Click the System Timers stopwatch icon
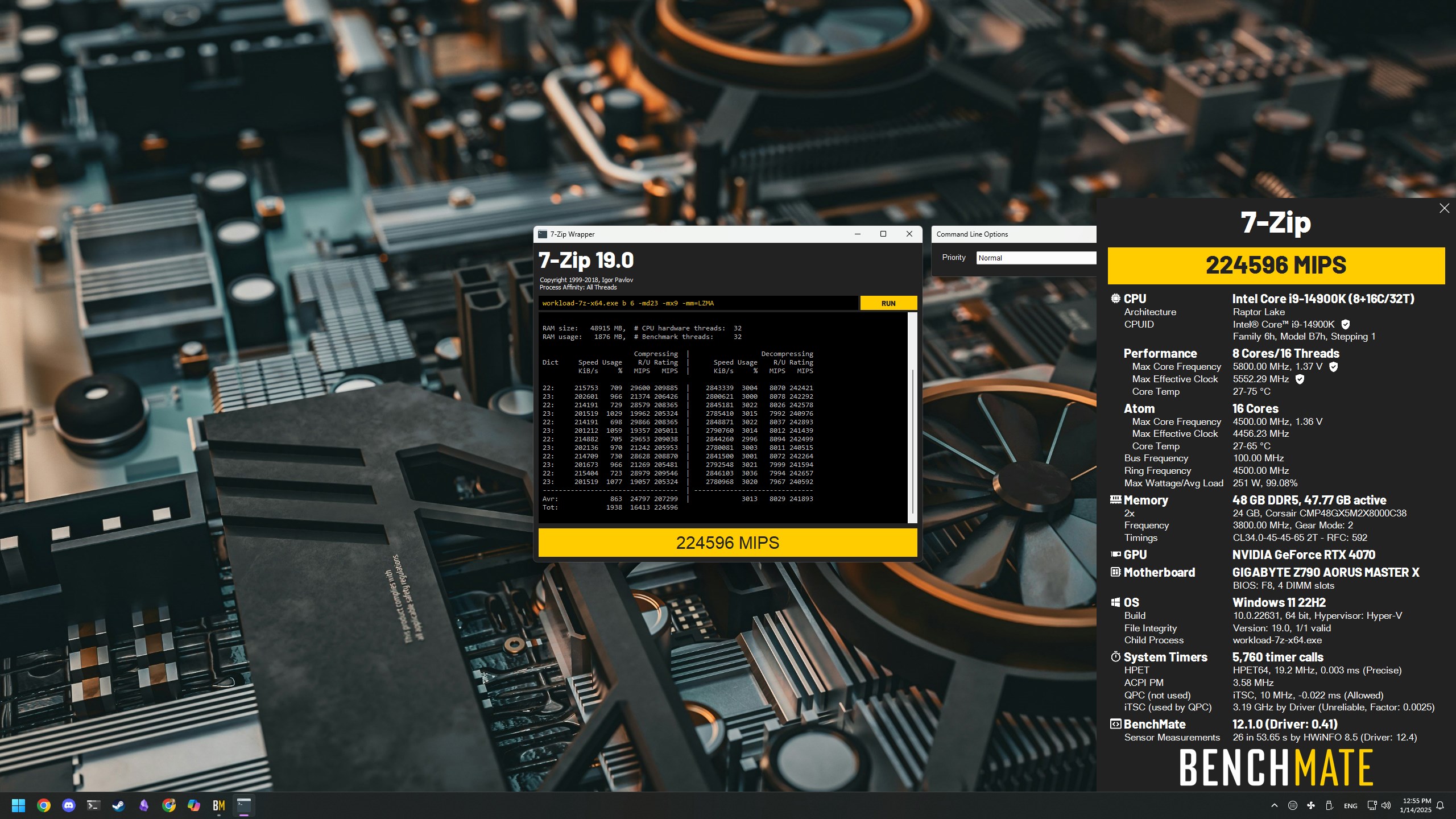The image size is (1456, 819). pyautogui.click(x=1115, y=656)
